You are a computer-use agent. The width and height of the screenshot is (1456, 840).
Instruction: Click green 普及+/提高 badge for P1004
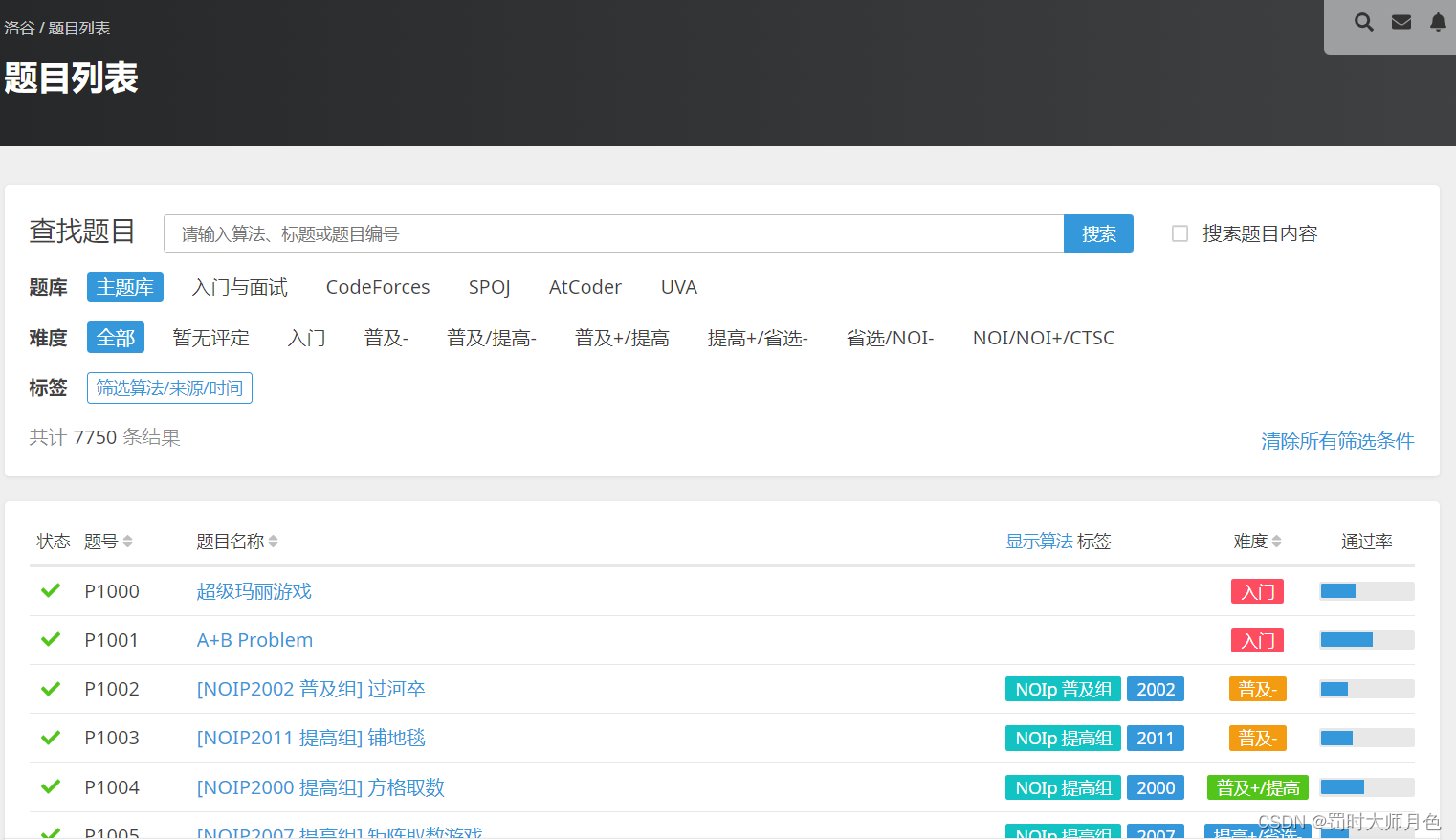click(1257, 787)
